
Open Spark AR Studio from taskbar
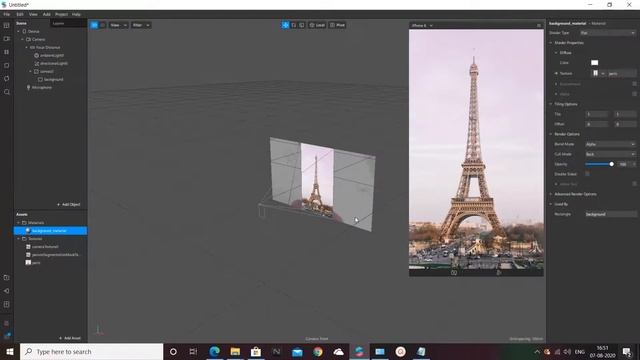[x=359, y=351]
